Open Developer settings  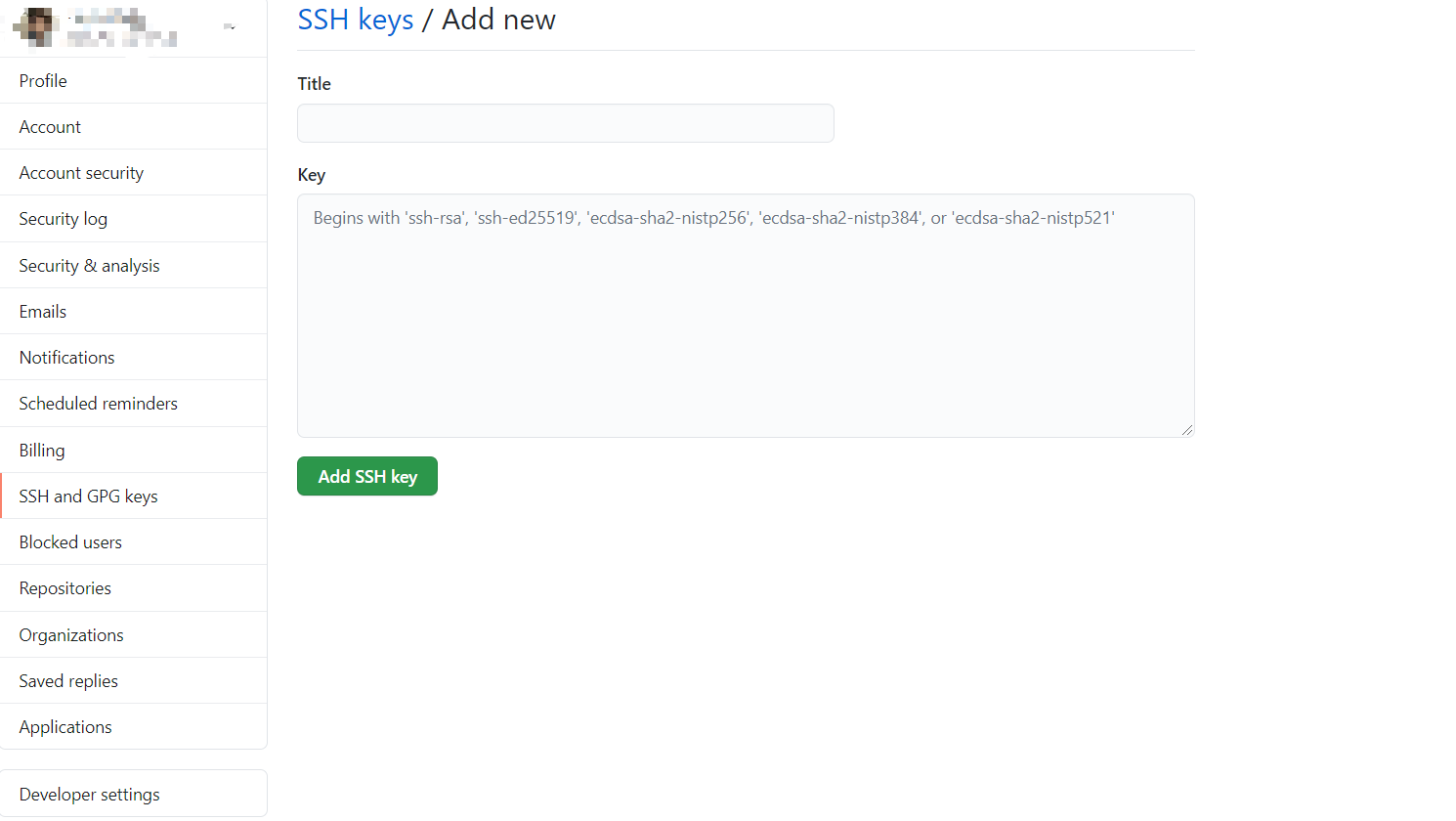point(133,794)
